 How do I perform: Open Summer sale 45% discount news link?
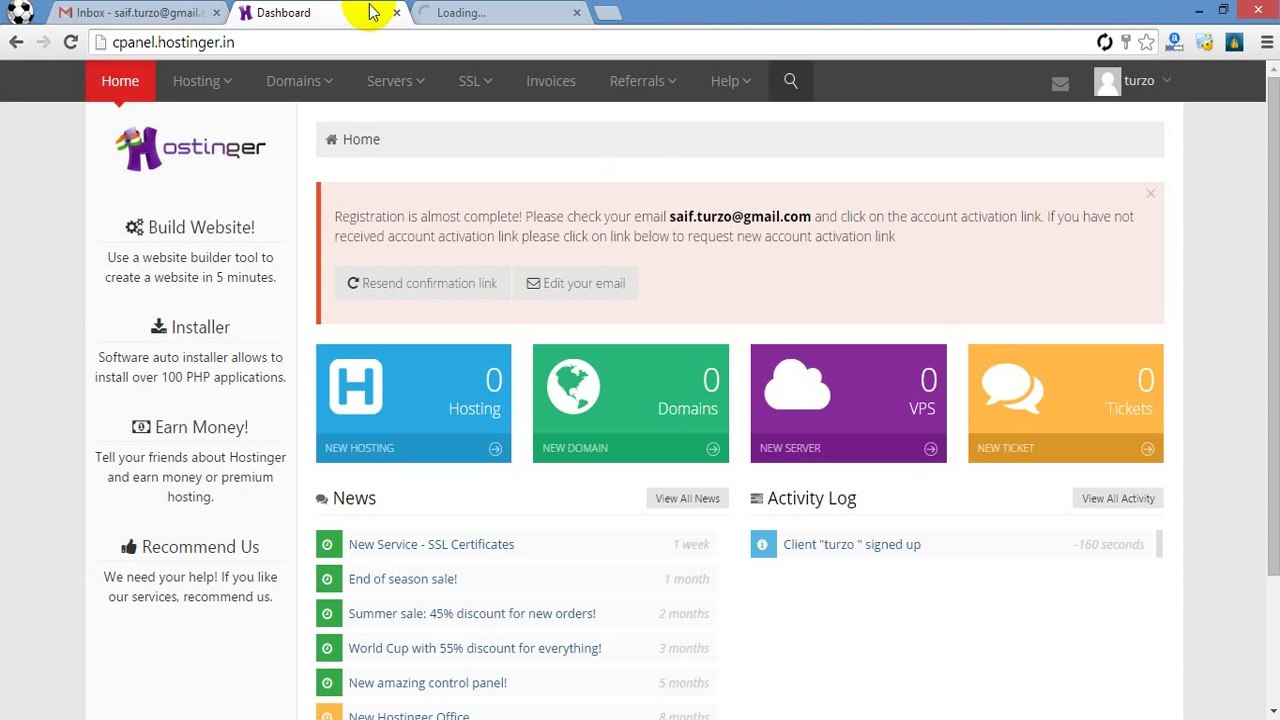[x=472, y=614]
